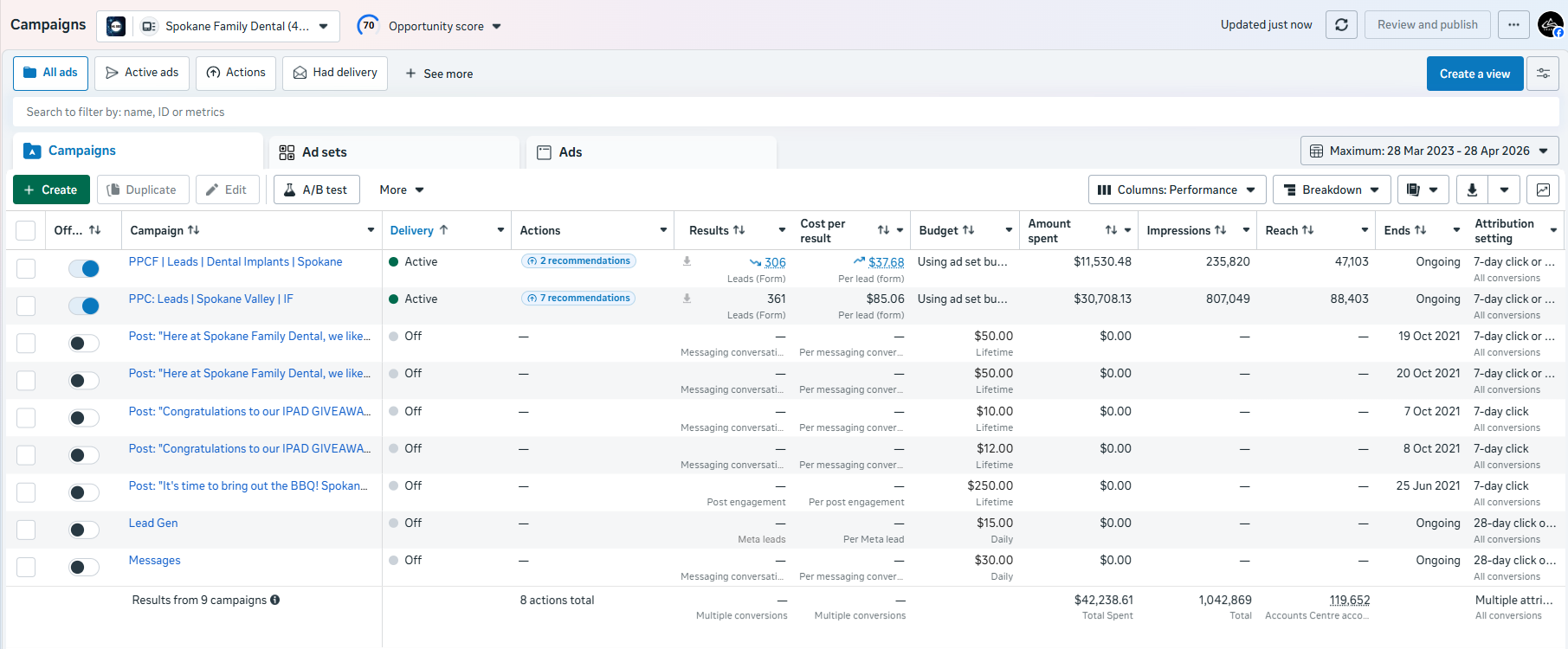
Task: Tick checkbox for Messages campaign
Action: tap(26, 567)
